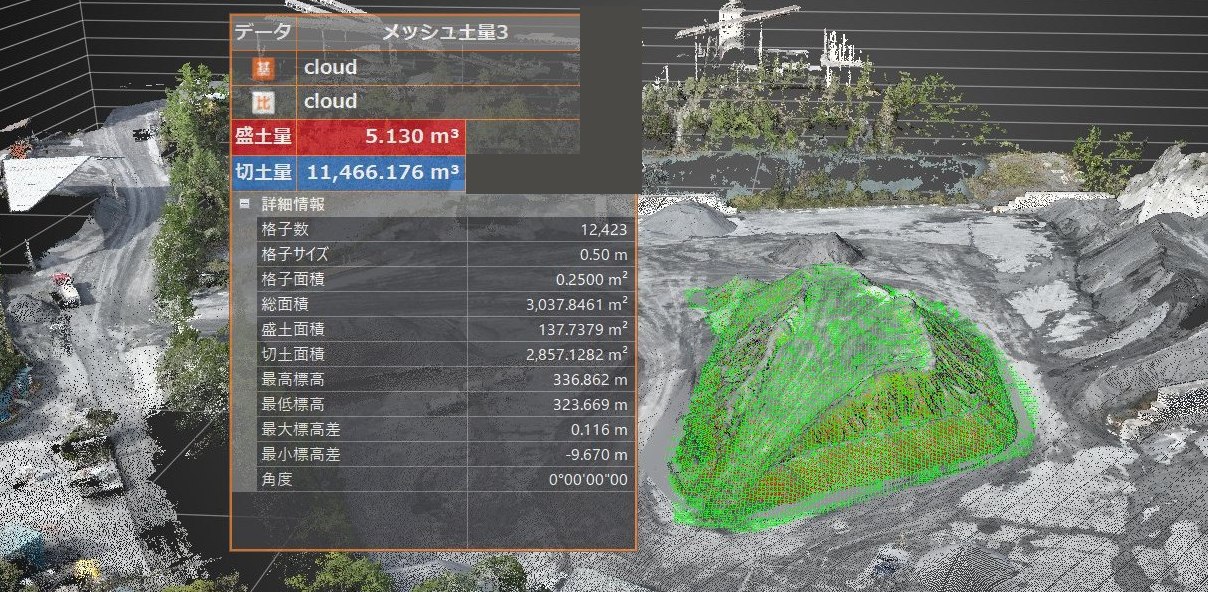Click the blue 切土量 label

tap(264, 172)
